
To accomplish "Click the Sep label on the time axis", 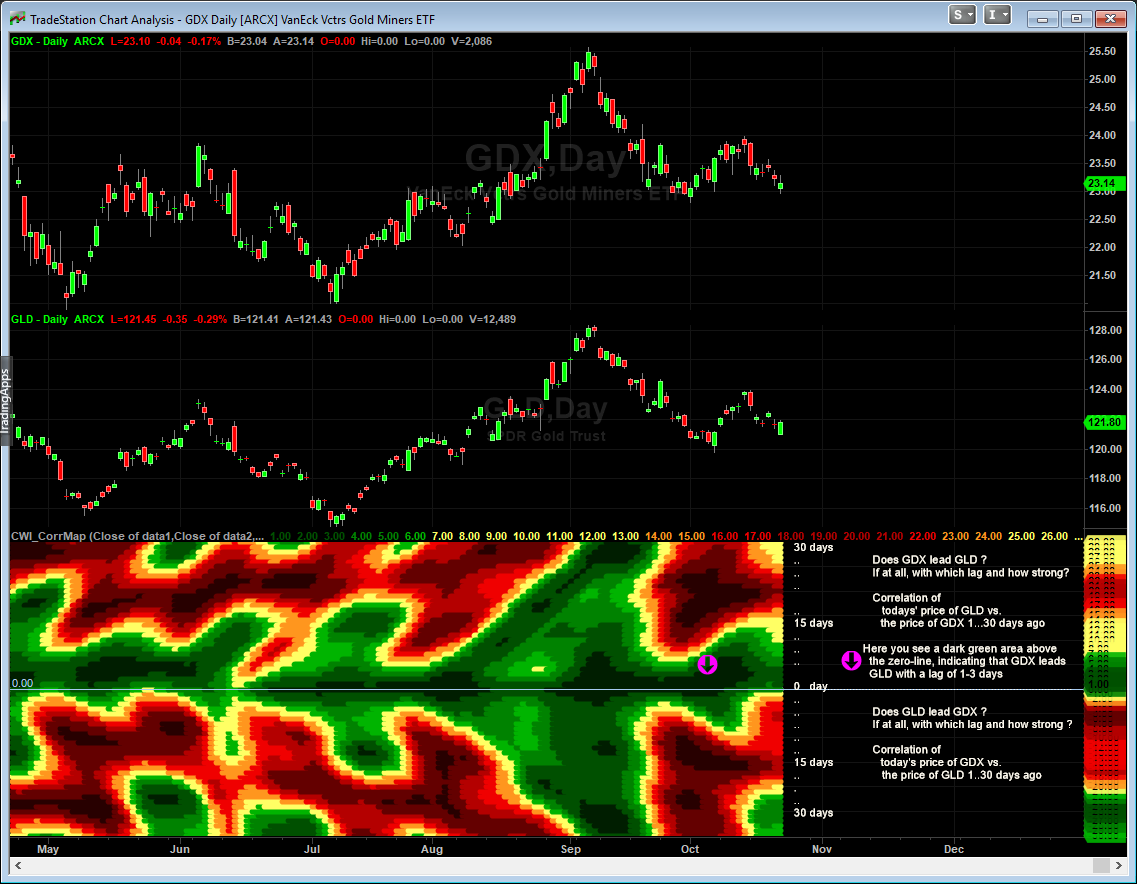I will point(570,849).
